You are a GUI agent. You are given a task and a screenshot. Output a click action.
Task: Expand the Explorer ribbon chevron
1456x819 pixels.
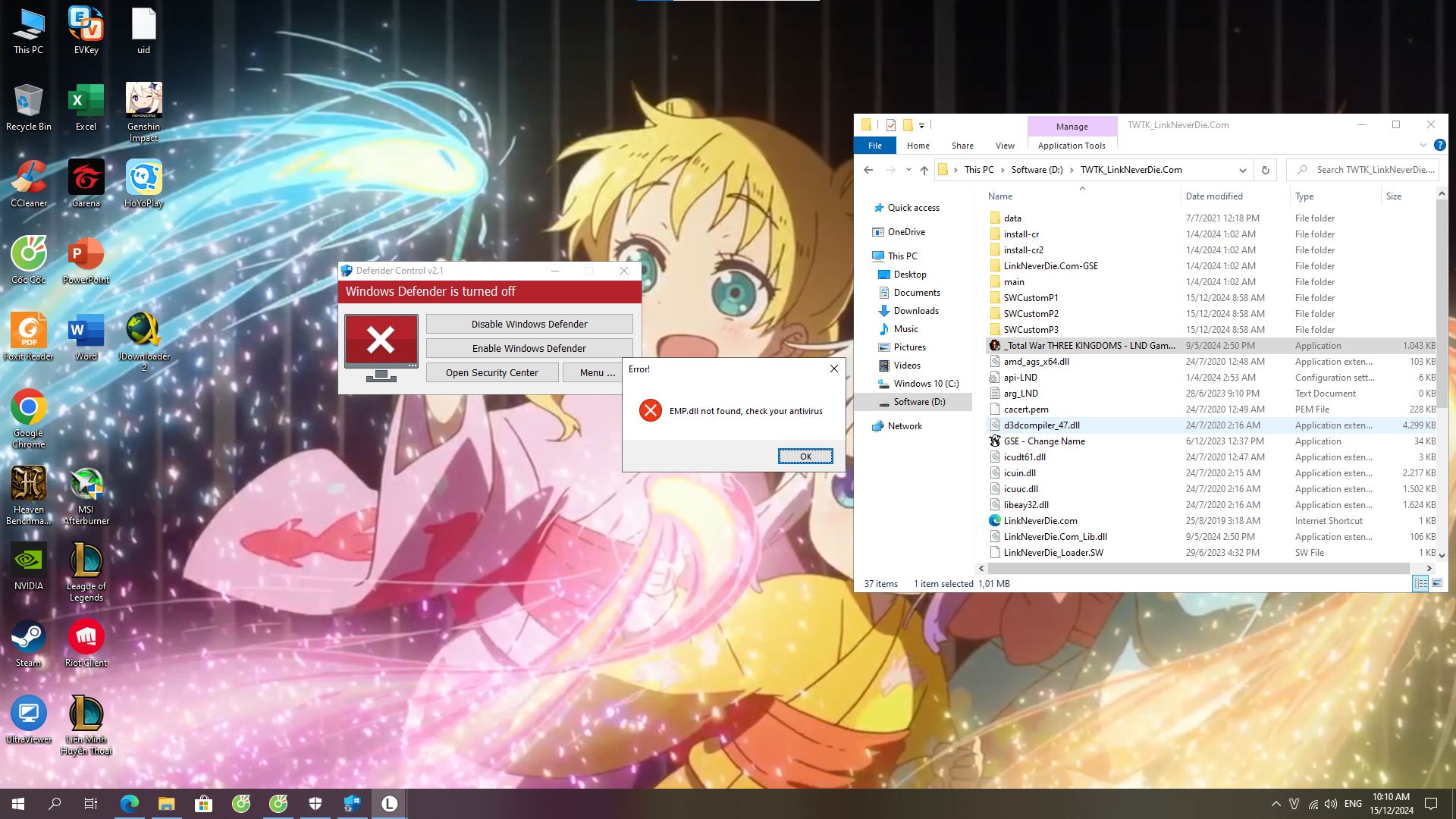(x=1423, y=145)
